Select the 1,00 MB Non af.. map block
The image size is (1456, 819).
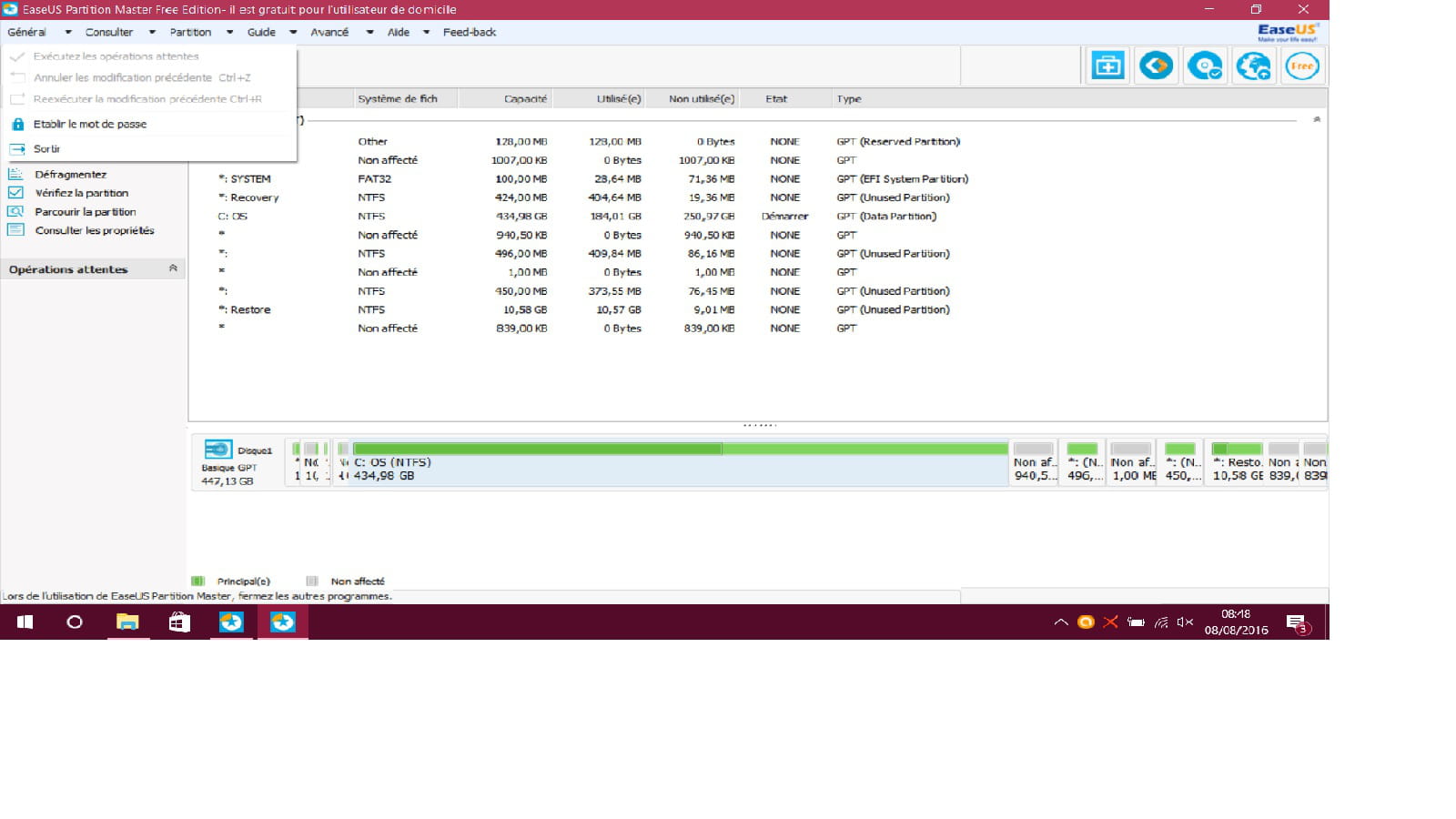click(x=1132, y=462)
